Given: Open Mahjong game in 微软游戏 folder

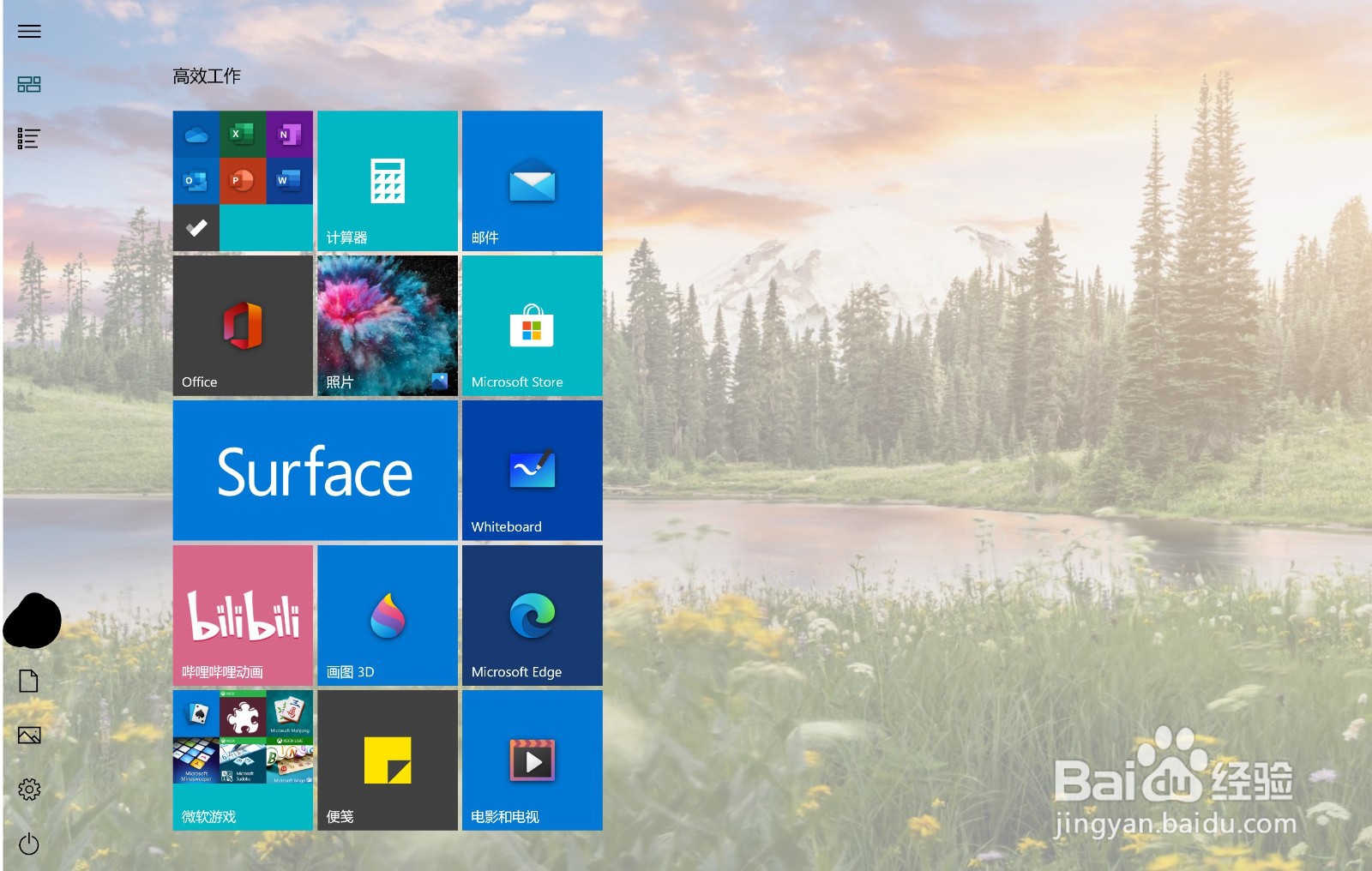Looking at the screenshot, I should (290, 714).
